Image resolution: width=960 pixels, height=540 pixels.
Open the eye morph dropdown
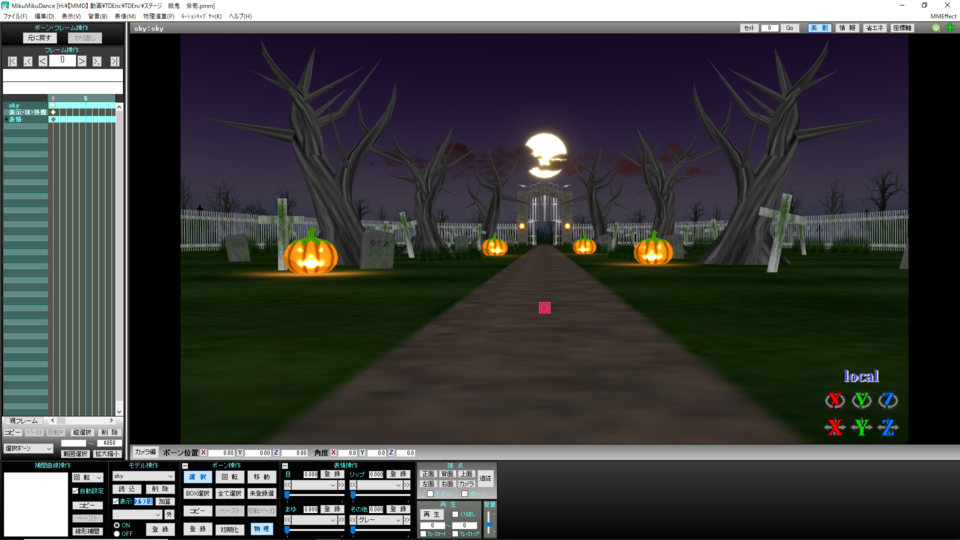(x=314, y=485)
